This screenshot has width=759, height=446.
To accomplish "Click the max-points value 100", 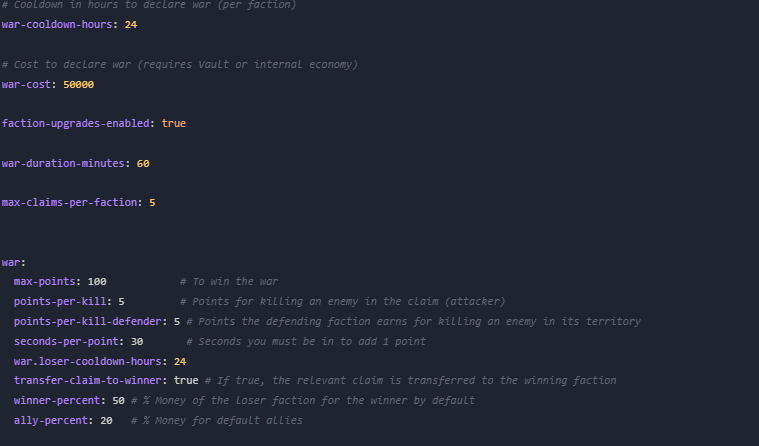I will pyautogui.click(x=97, y=282).
